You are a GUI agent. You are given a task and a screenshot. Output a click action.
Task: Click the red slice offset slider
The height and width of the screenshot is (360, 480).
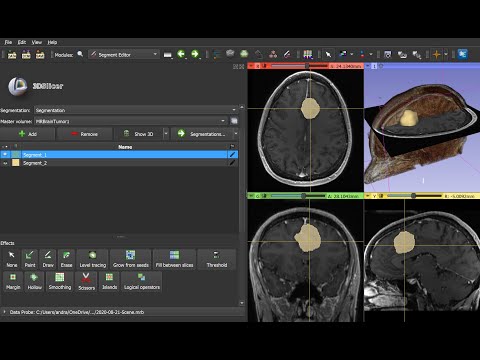[x=299, y=66]
